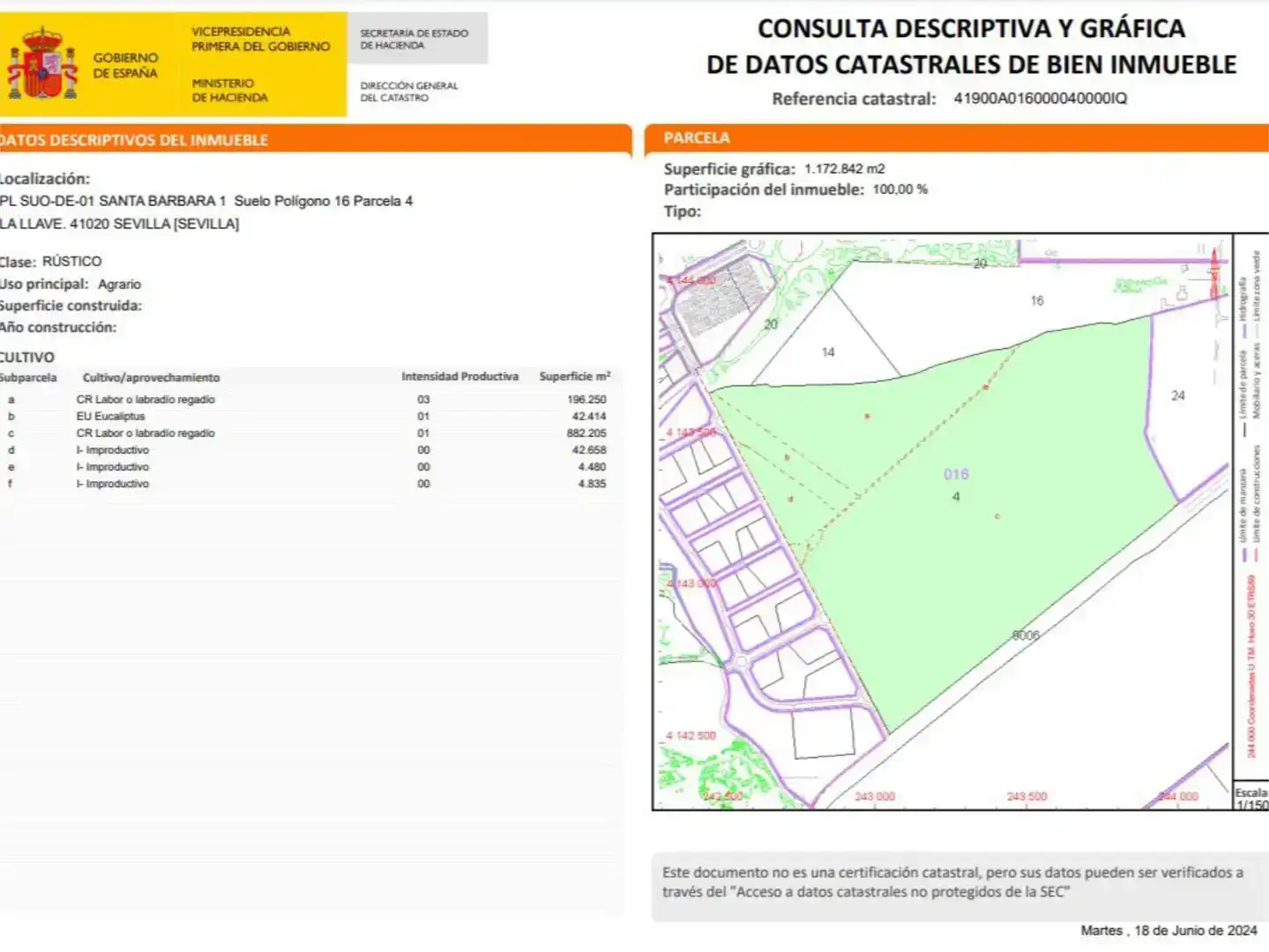Click parcel number '24' on the map
Screen dimensions: 1269x952
click(1178, 396)
